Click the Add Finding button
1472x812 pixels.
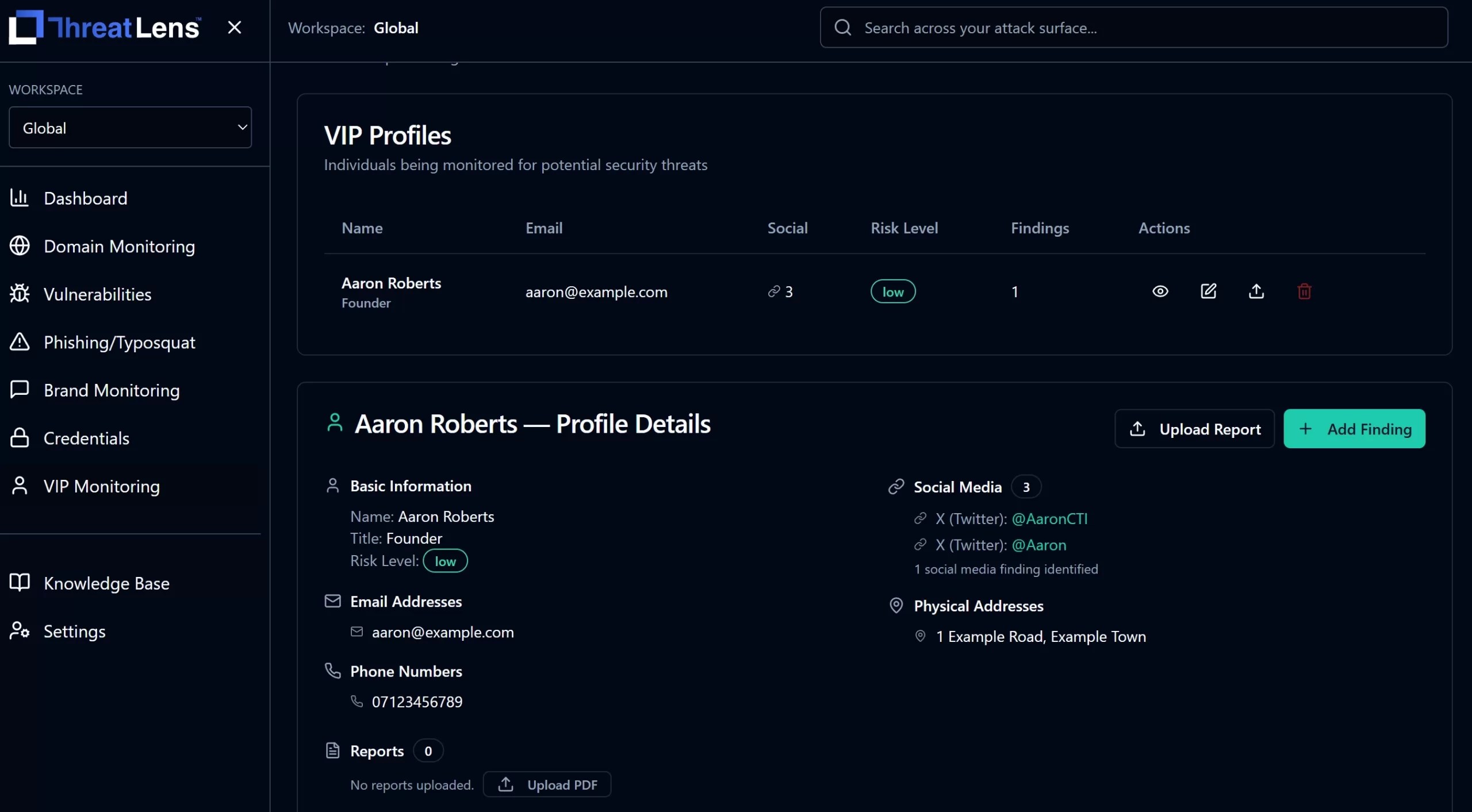click(1355, 428)
